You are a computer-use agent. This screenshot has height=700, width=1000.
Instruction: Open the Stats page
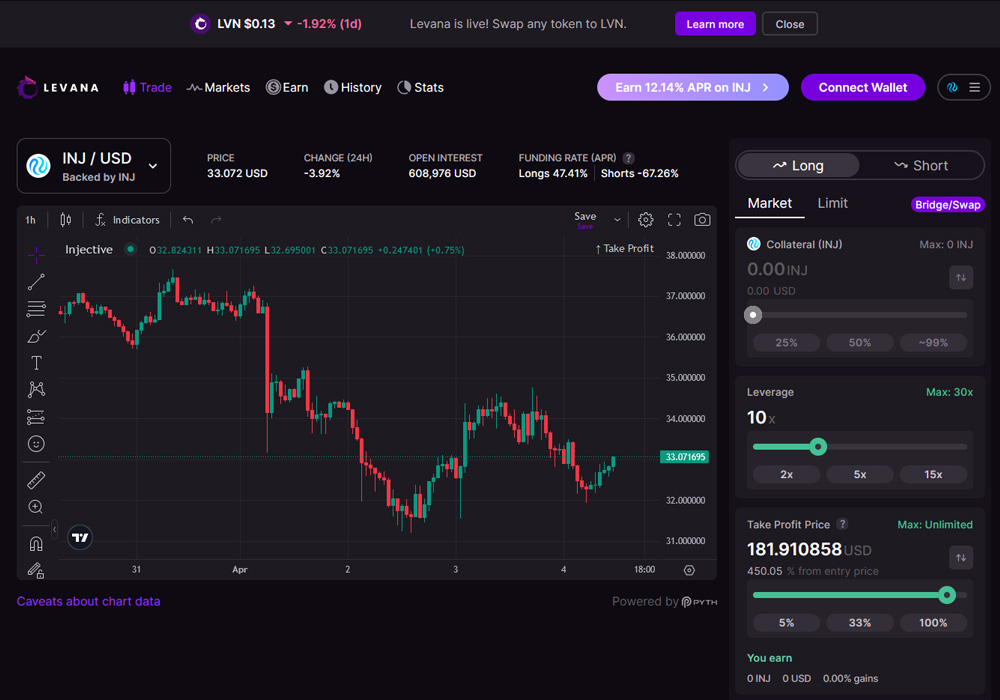click(x=420, y=87)
